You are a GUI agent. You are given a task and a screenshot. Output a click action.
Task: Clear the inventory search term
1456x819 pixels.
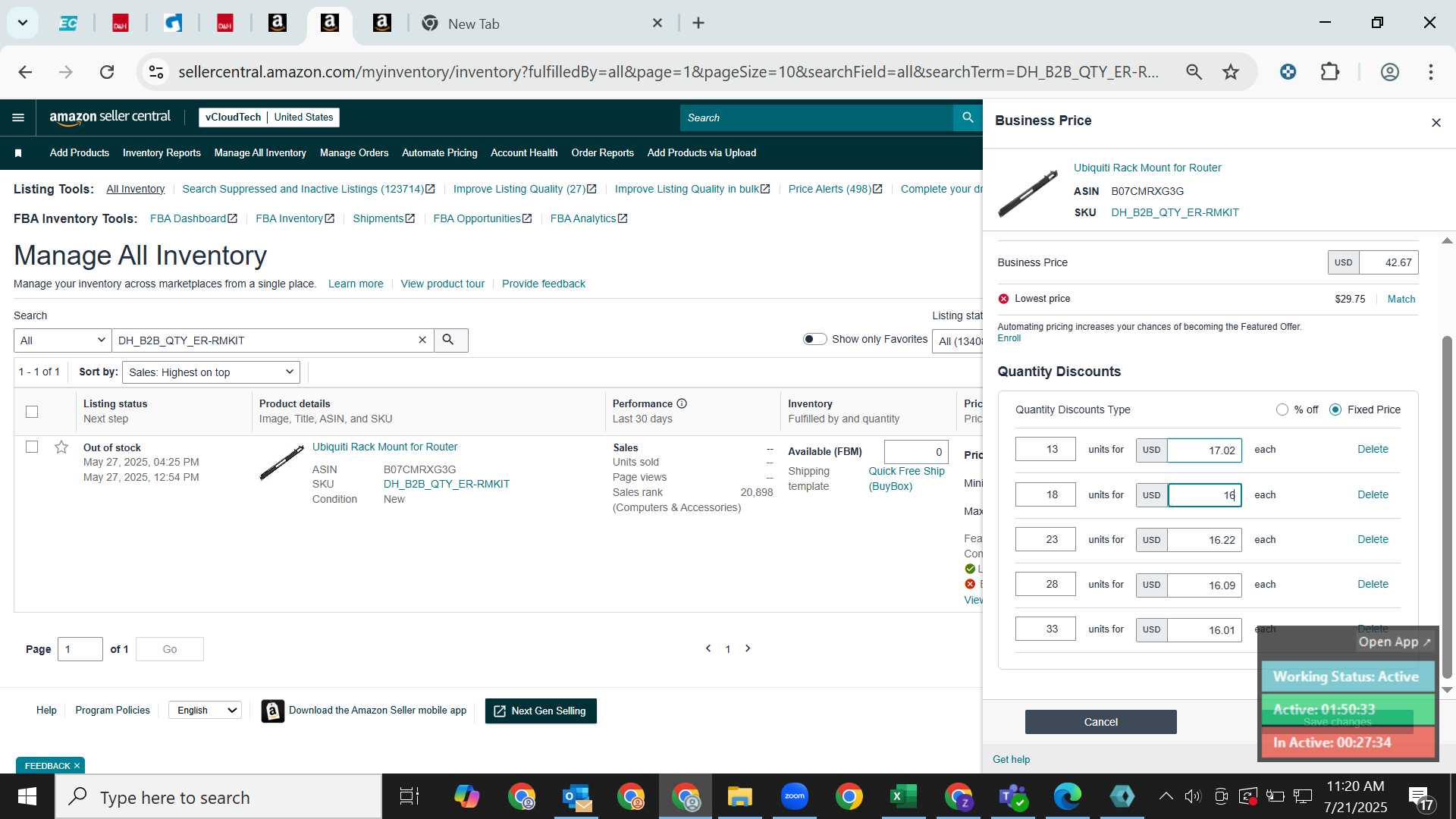coord(422,340)
